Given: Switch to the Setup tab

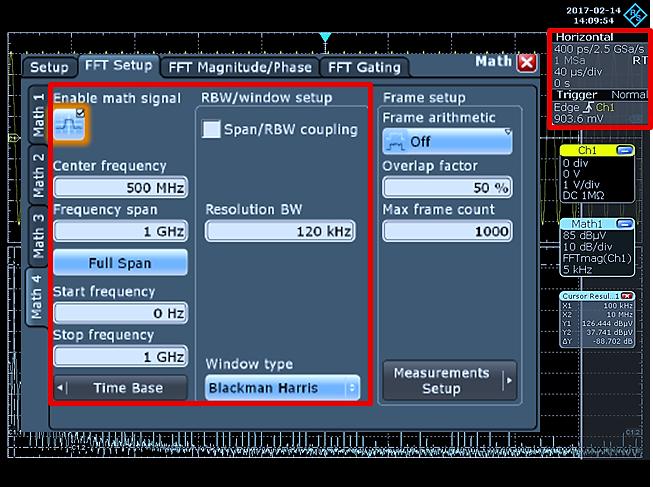Looking at the screenshot, I should (50, 67).
